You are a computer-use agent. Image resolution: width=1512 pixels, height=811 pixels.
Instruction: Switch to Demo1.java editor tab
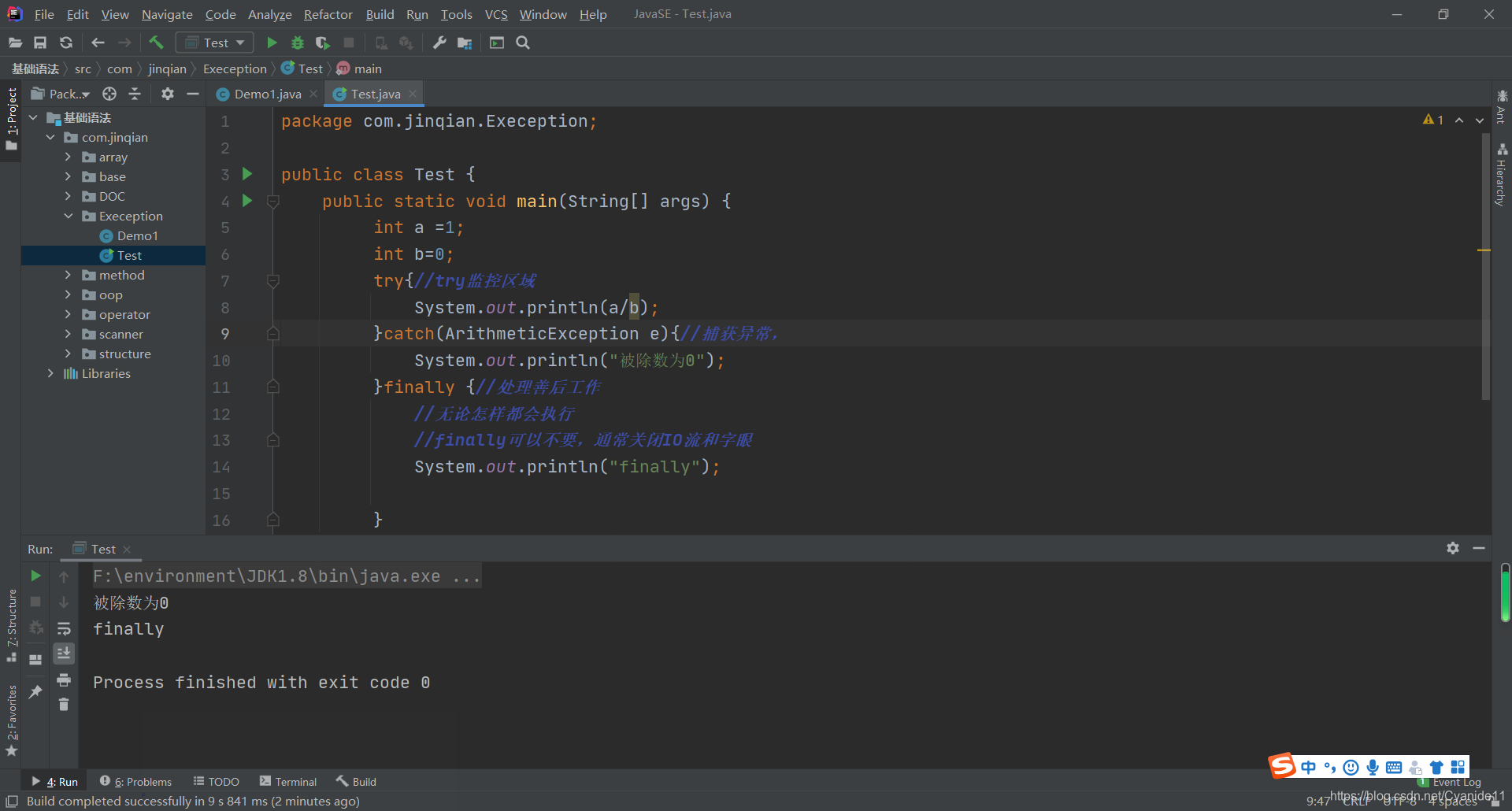(x=267, y=94)
